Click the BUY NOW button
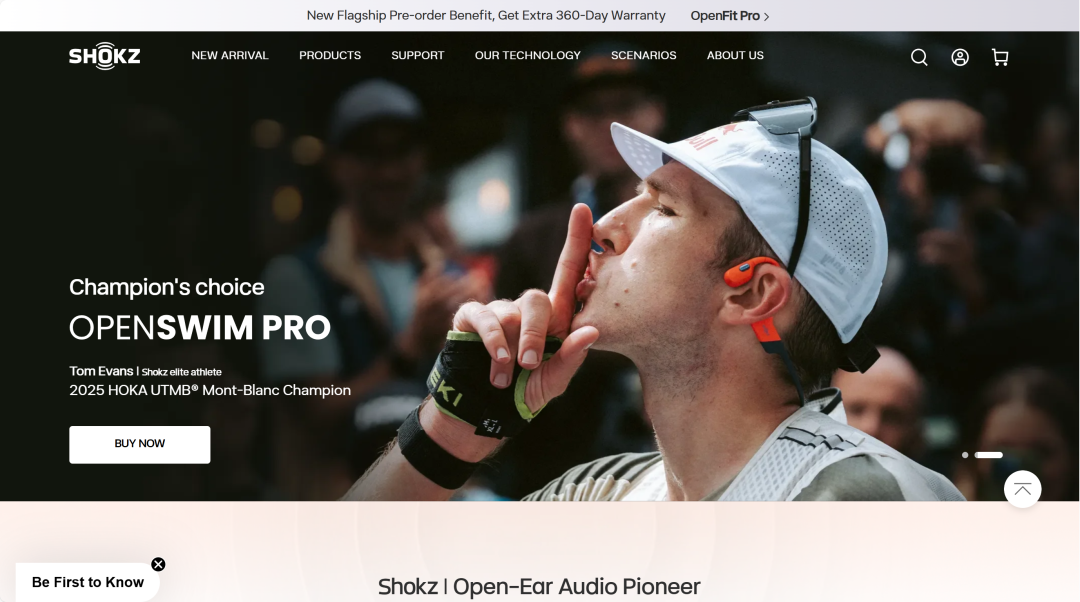This screenshot has width=1080, height=602. coord(140,444)
